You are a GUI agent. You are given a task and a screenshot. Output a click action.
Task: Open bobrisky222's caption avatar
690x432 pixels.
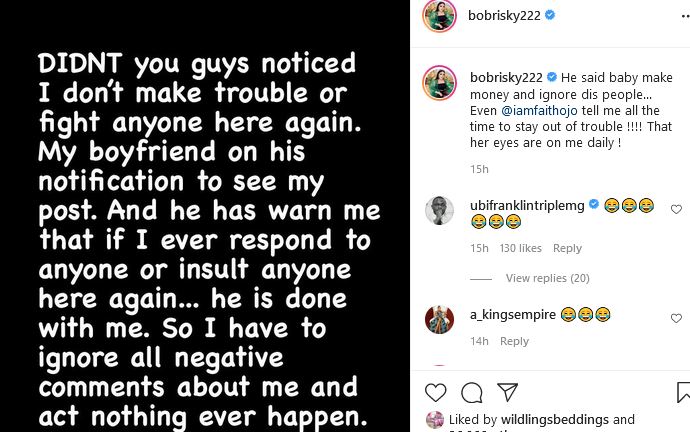point(439,83)
